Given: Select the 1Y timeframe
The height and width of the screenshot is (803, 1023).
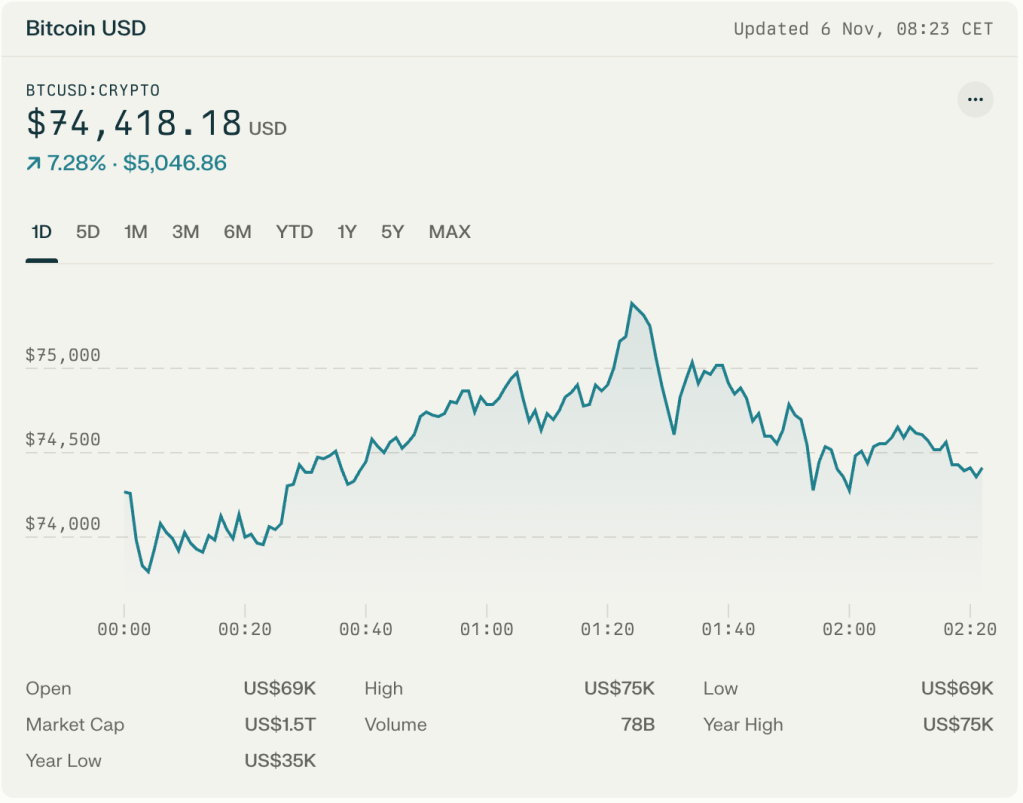Looking at the screenshot, I should 345,231.
